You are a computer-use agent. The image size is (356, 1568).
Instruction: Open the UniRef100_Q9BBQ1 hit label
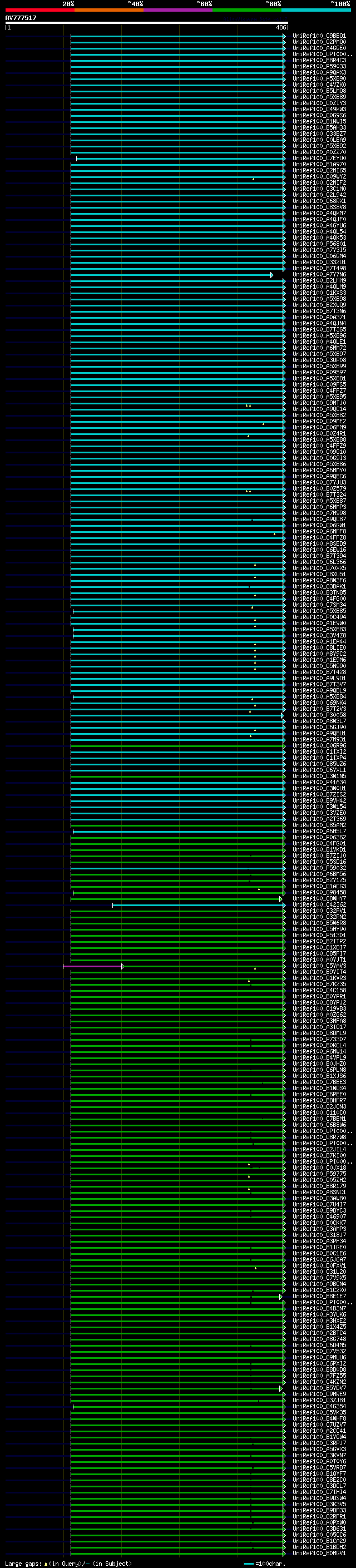[319, 36]
